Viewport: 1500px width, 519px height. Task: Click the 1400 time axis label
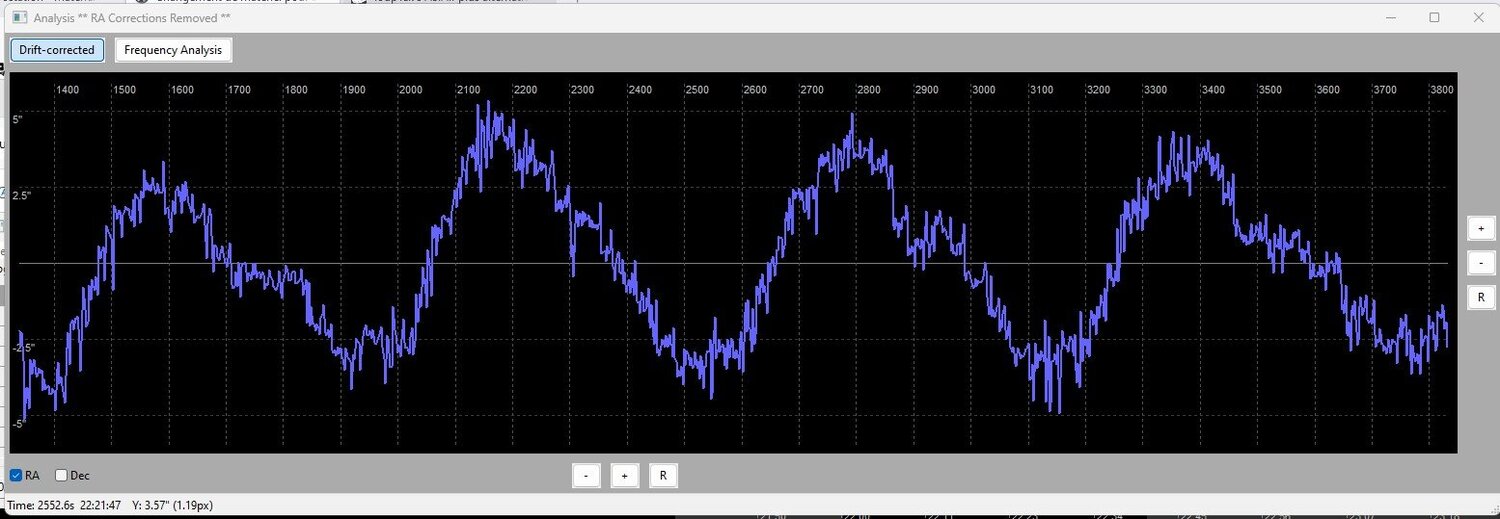pos(67,90)
